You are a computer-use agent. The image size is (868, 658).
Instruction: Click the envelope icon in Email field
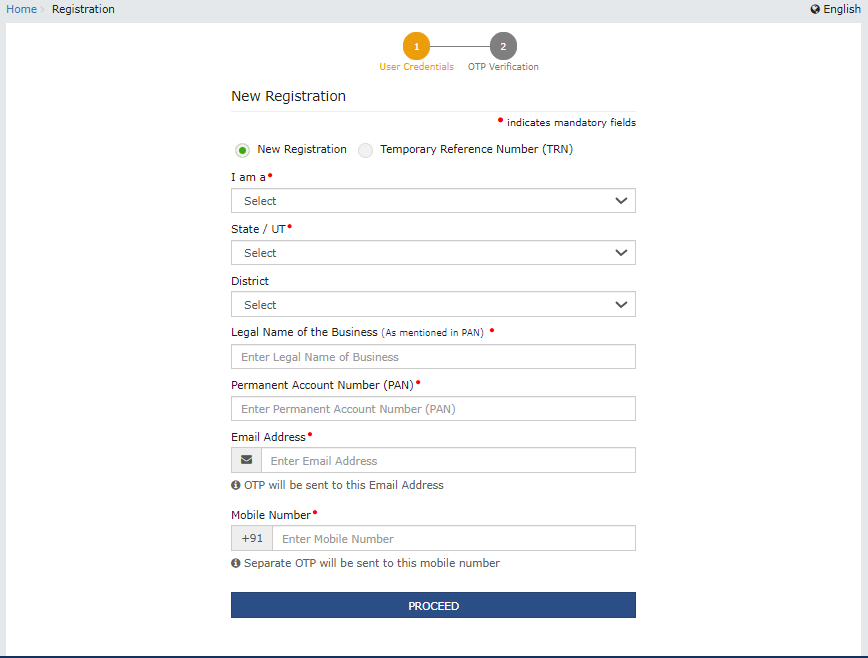tap(246, 460)
